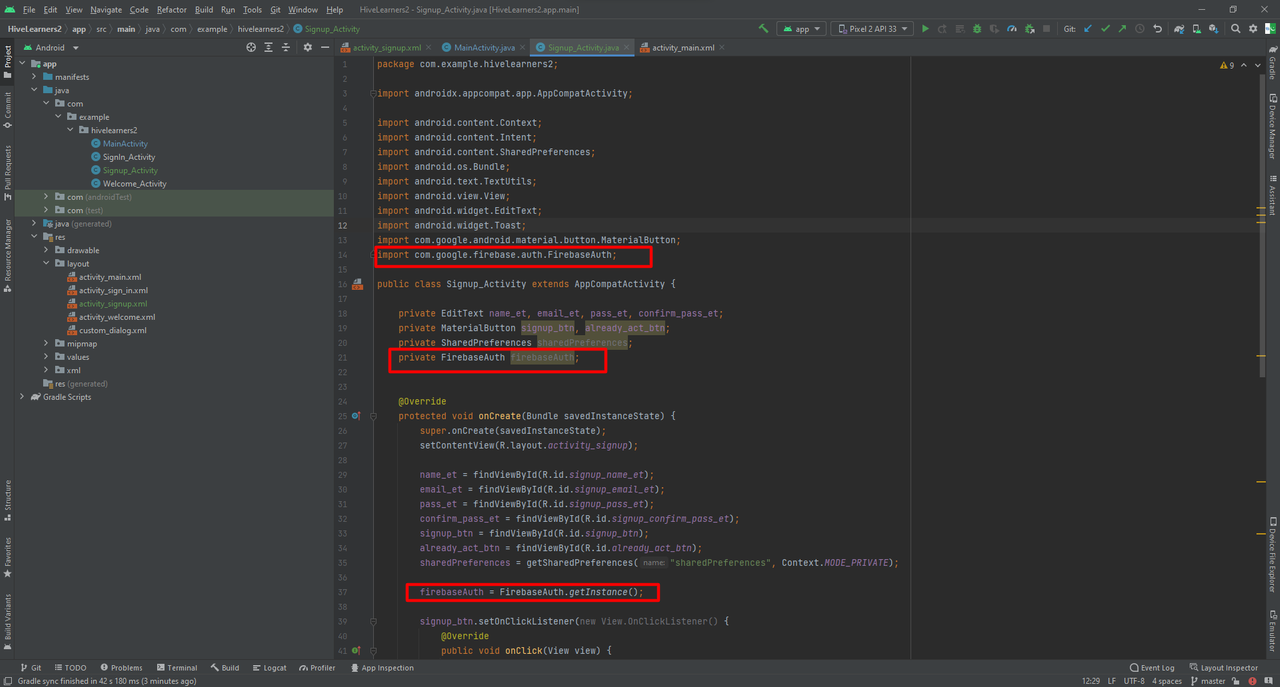This screenshot has height=687, width=1280.
Task: Select custom_dialog.xml in project tree
Action: pyautogui.click(x=112, y=330)
